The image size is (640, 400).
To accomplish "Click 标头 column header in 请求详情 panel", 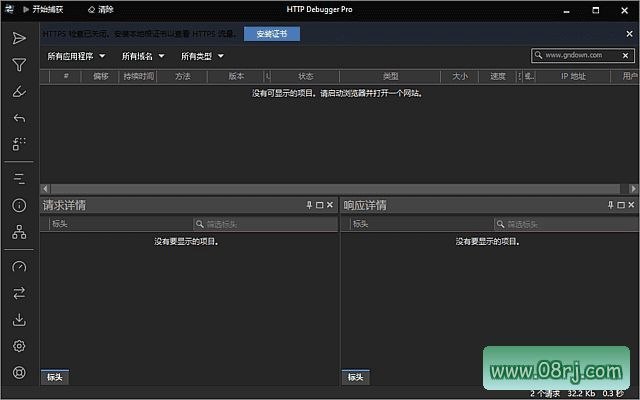I will (121, 224).
